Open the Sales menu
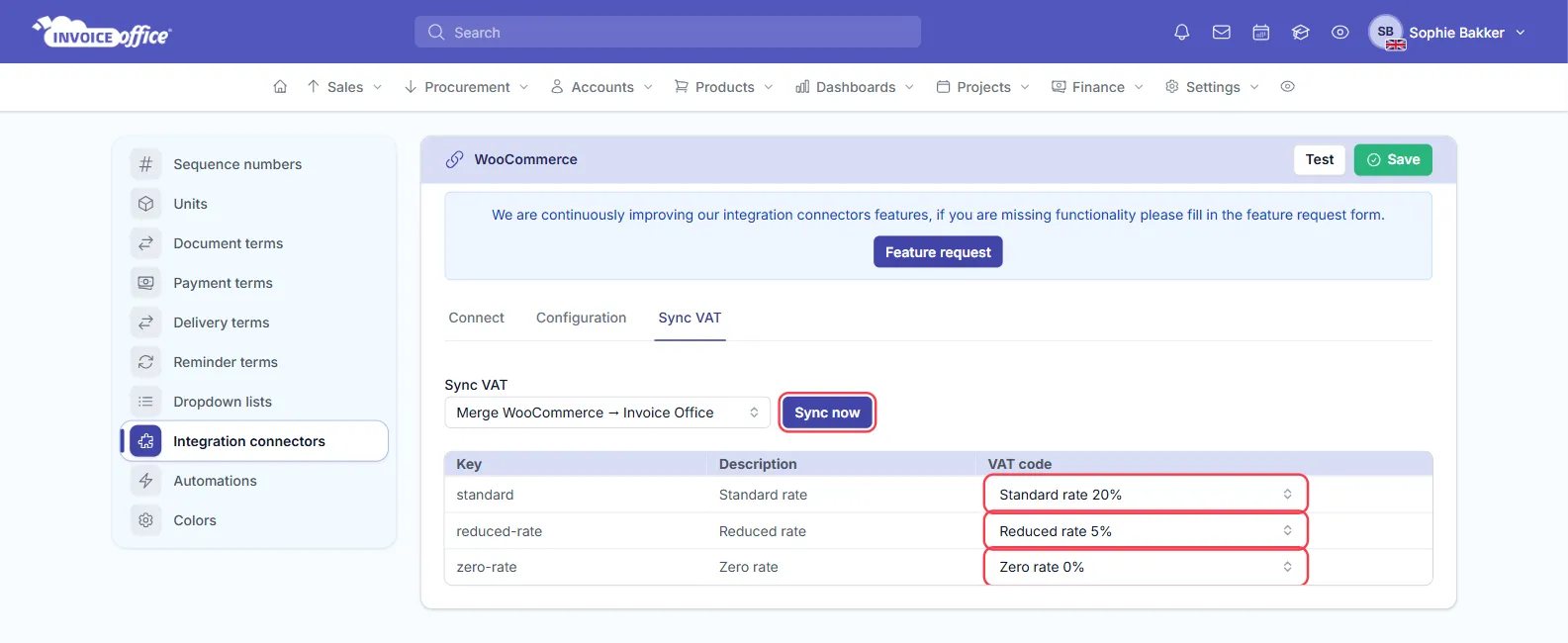Viewport: 1568px width, 643px height. click(344, 87)
